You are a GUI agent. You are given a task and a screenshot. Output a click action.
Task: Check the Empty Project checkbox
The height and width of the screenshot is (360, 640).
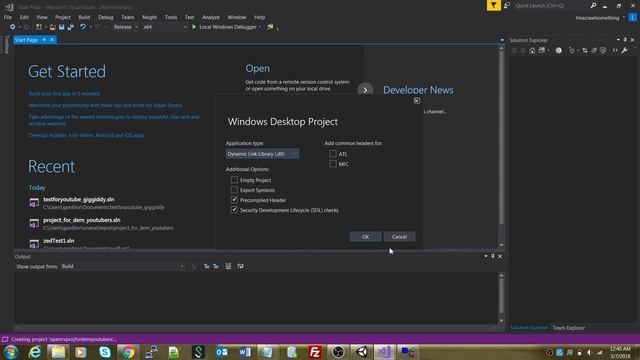click(234, 180)
